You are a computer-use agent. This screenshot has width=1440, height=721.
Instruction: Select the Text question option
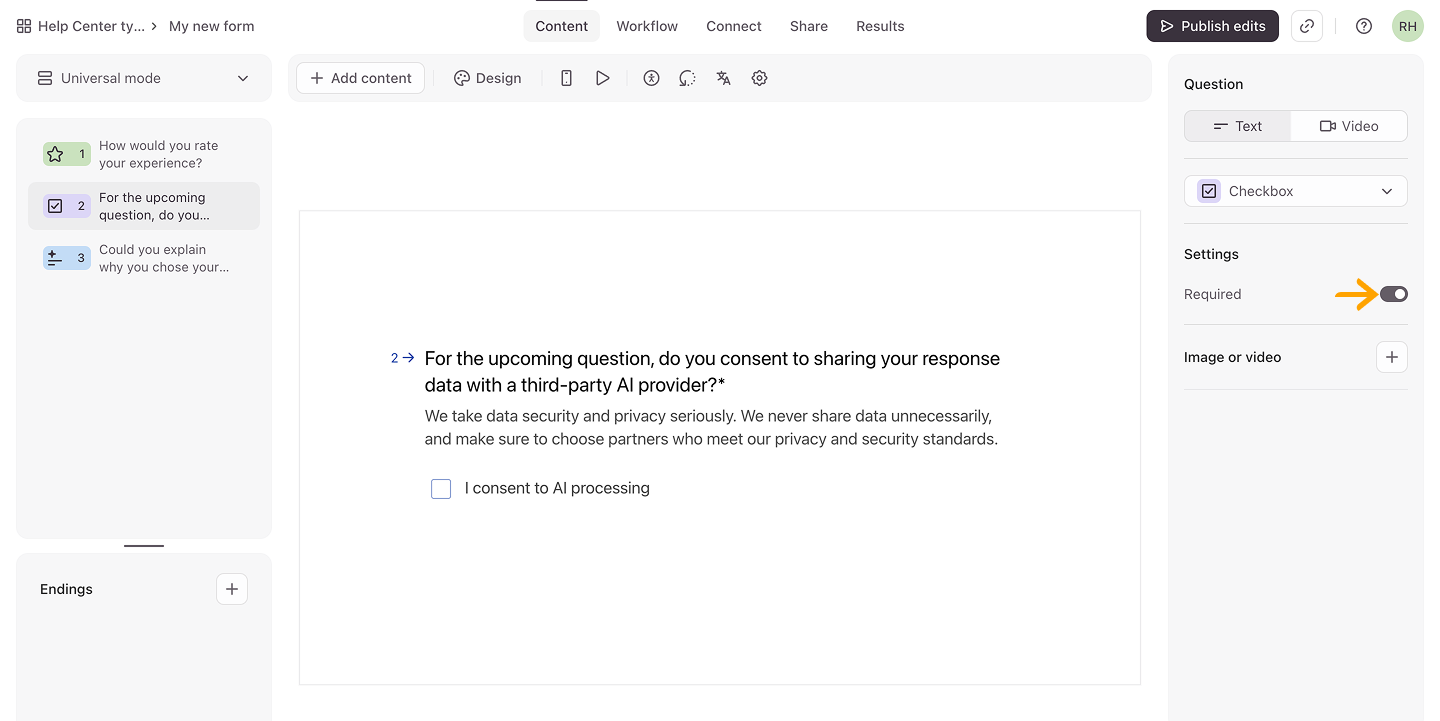click(x=1238, y=126)
